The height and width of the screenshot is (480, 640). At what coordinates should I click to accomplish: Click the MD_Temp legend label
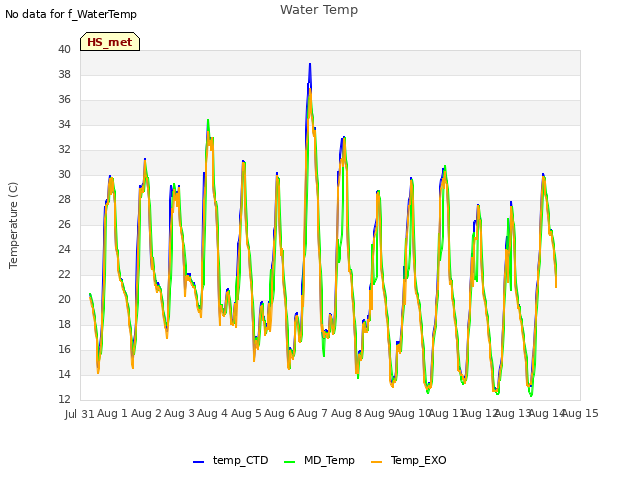pos(329,460)
